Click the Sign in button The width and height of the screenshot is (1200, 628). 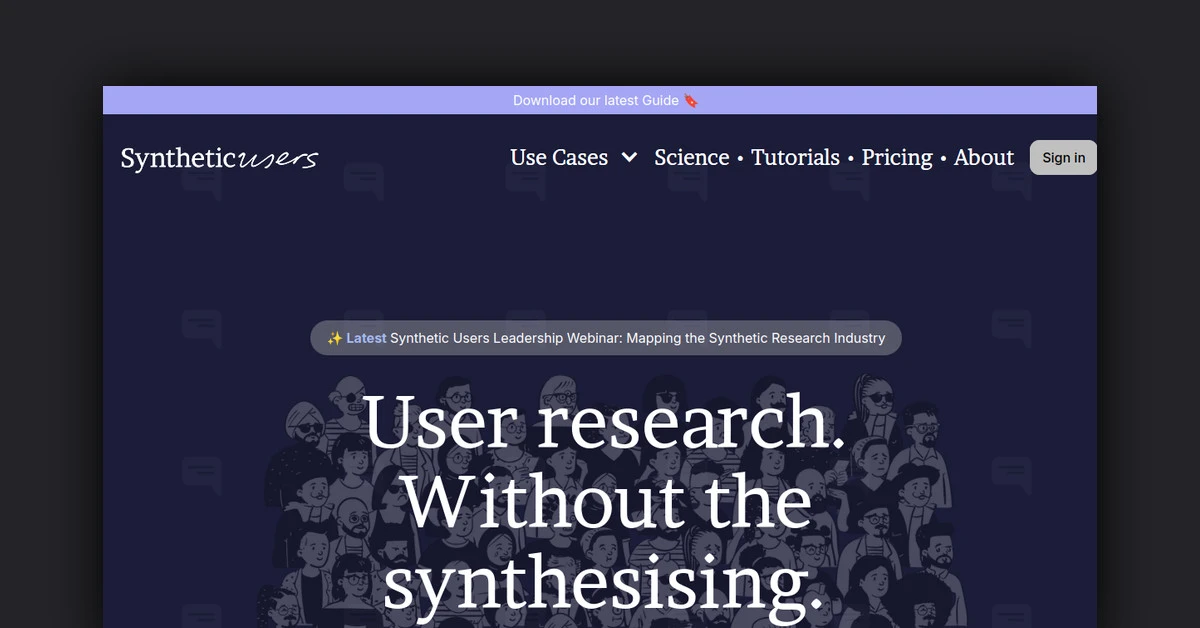tap(1063, 157)
